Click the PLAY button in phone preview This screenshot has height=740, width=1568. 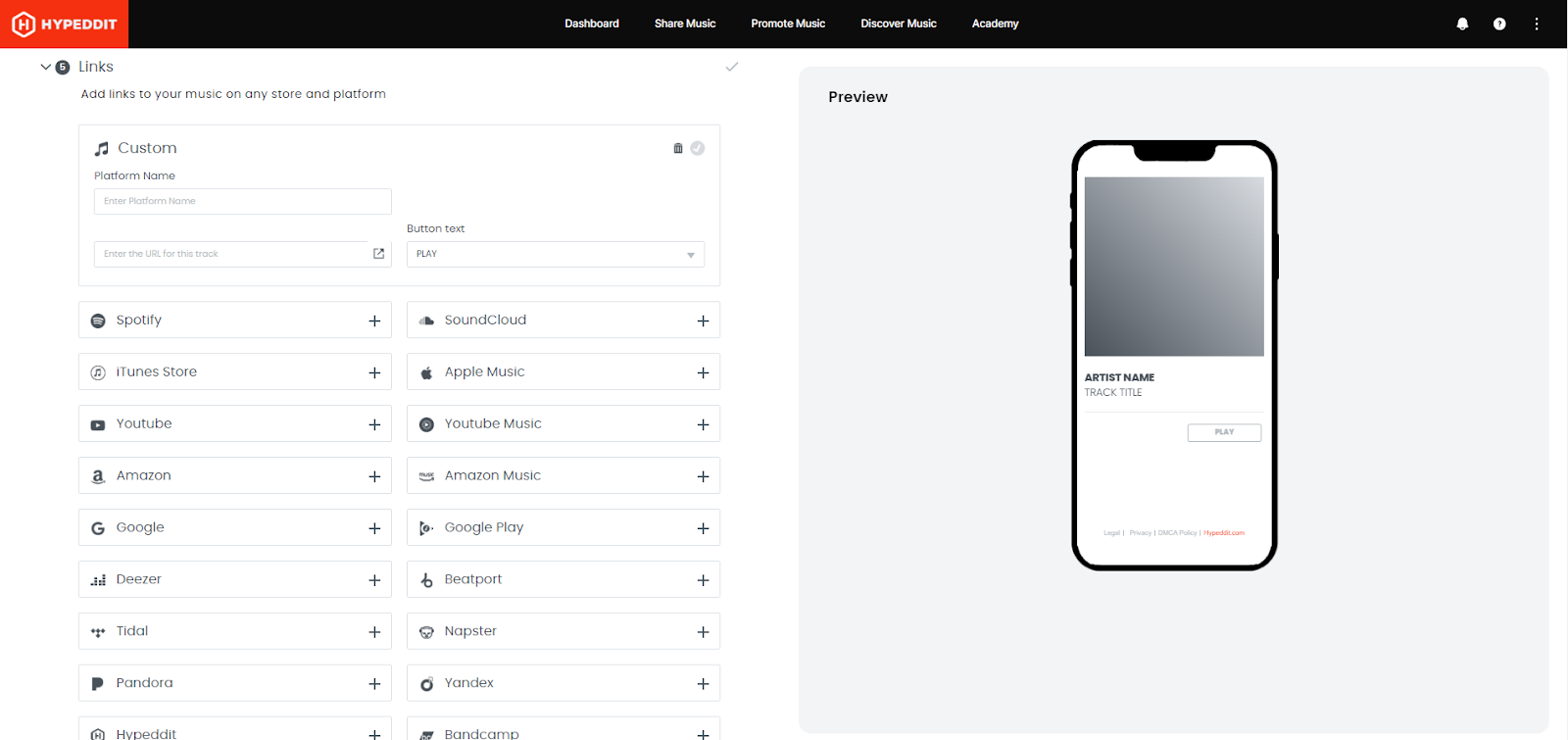click(1224, 432)
